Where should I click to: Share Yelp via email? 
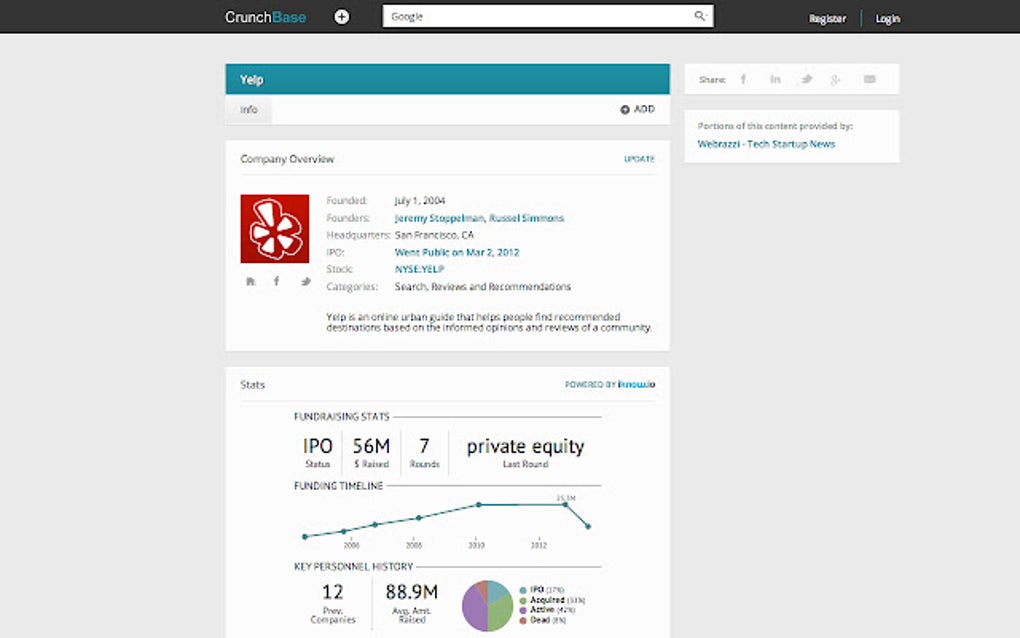tap(869, 78)
